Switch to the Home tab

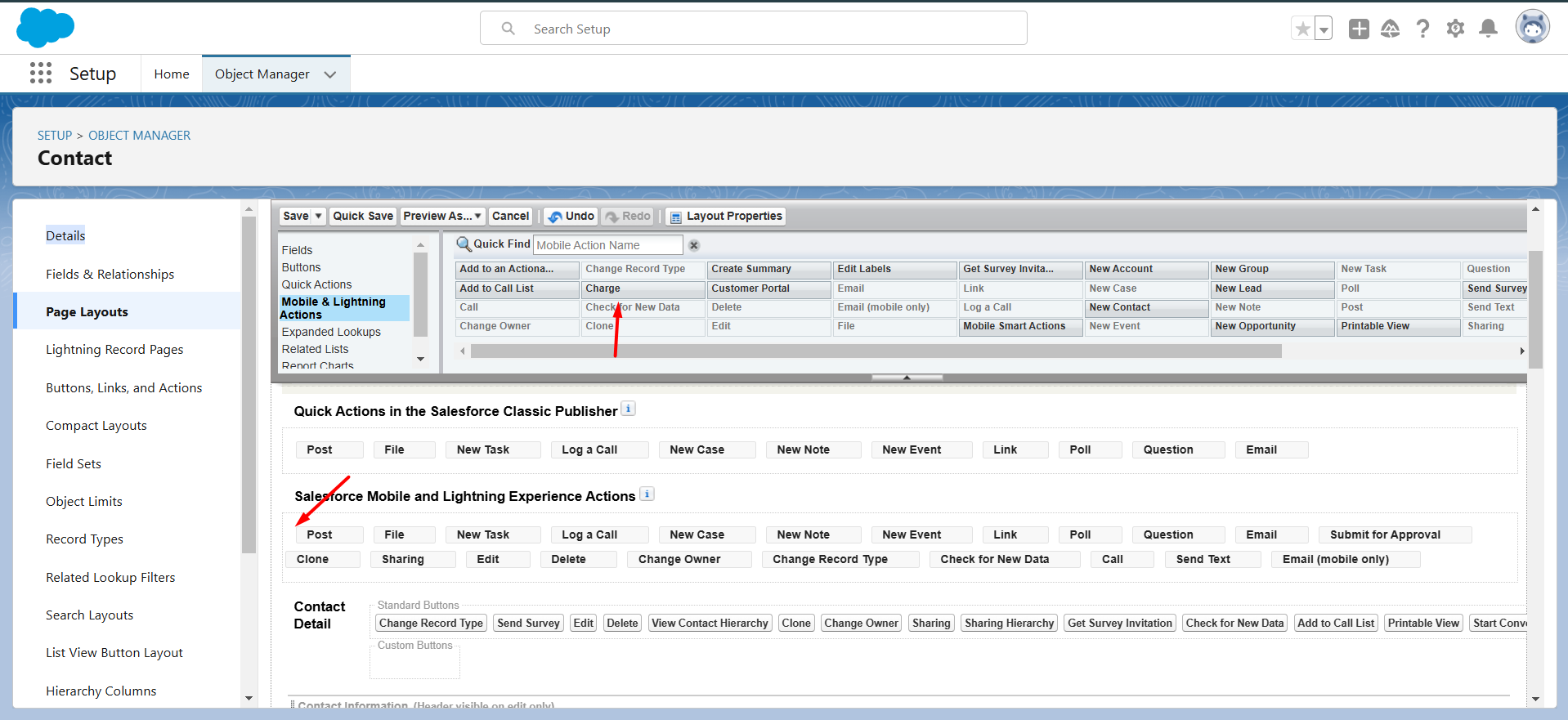(x=172, y=74)
